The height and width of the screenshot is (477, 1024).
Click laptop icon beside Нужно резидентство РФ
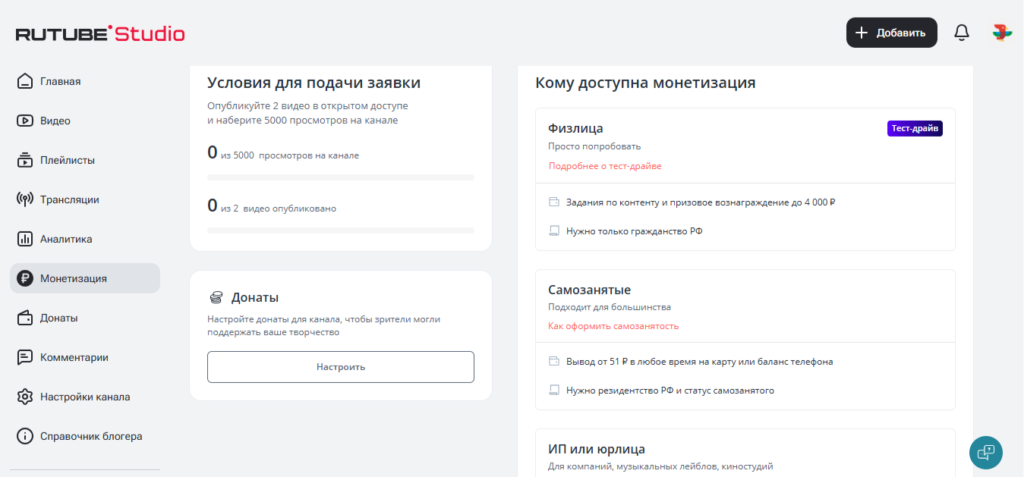point(554,390)
